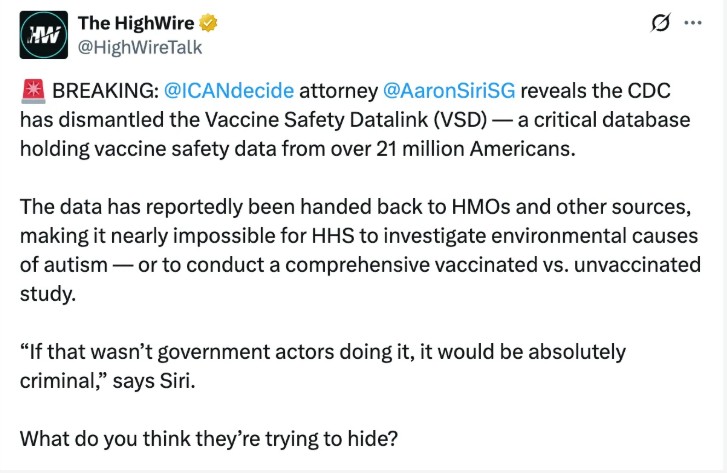This screenshot has height=473, width=727.
Task: Open the Grok explain icon
Action: click(x=660, y=24)
